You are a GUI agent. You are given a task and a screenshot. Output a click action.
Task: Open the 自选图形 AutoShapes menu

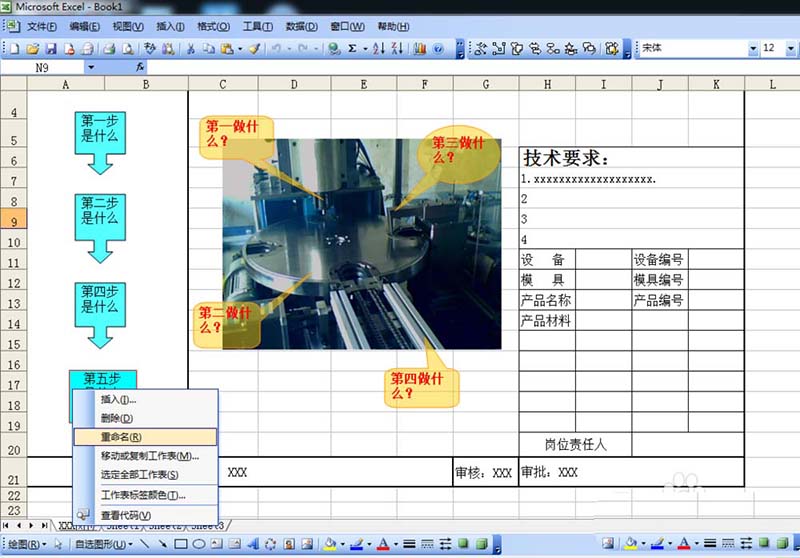(x=102, y=545)
